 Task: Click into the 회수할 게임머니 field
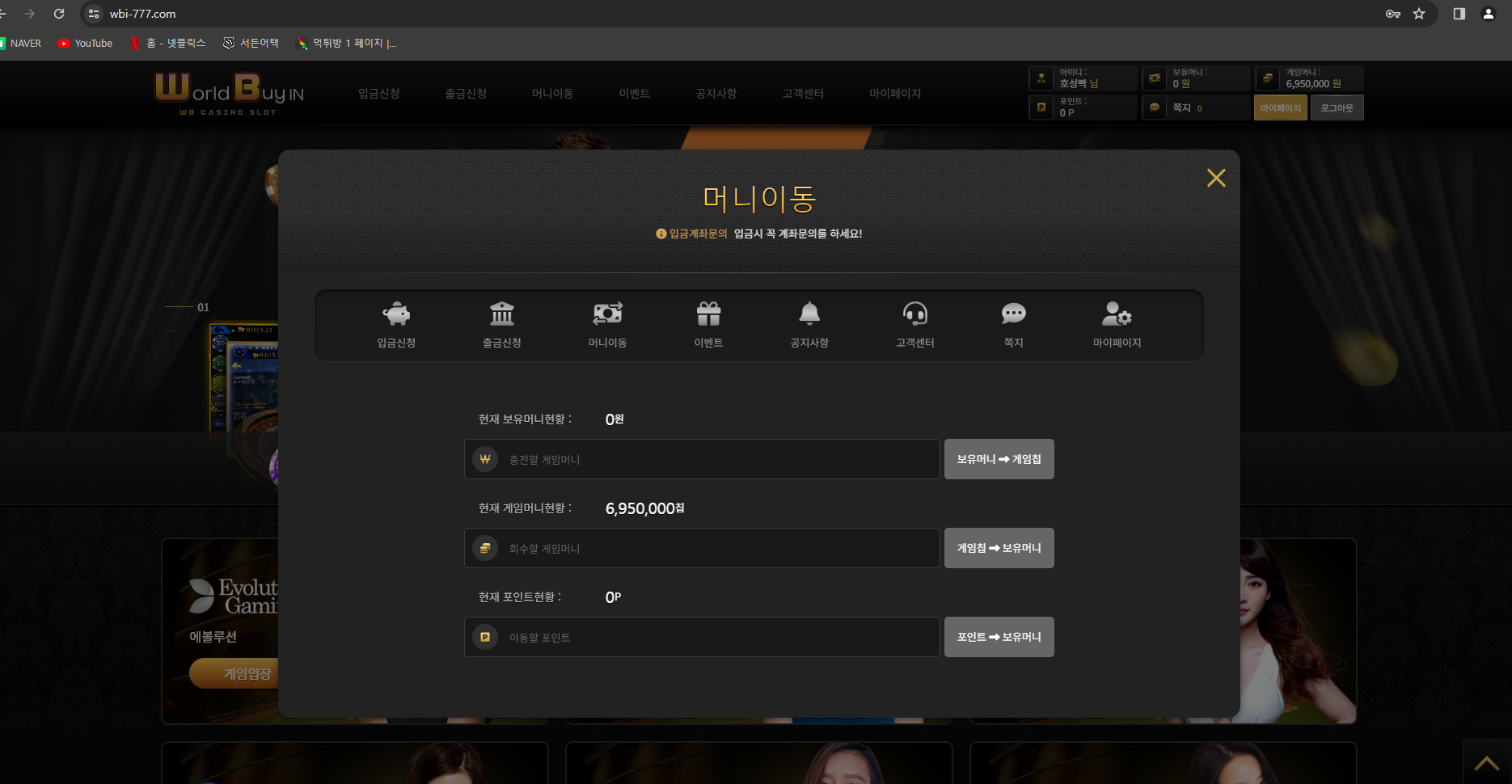pos(720,549)
